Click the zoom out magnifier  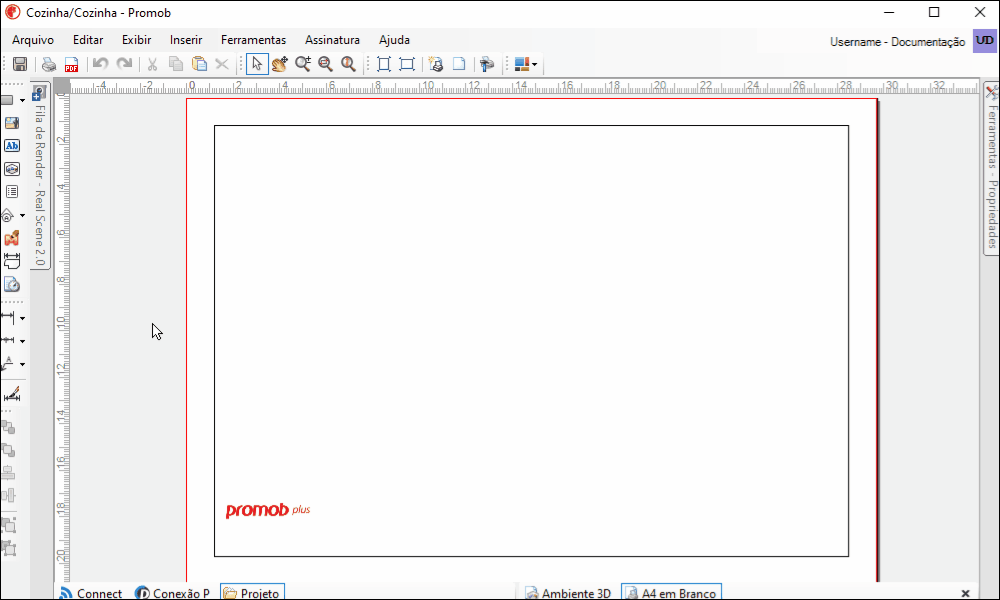(325, 64)
